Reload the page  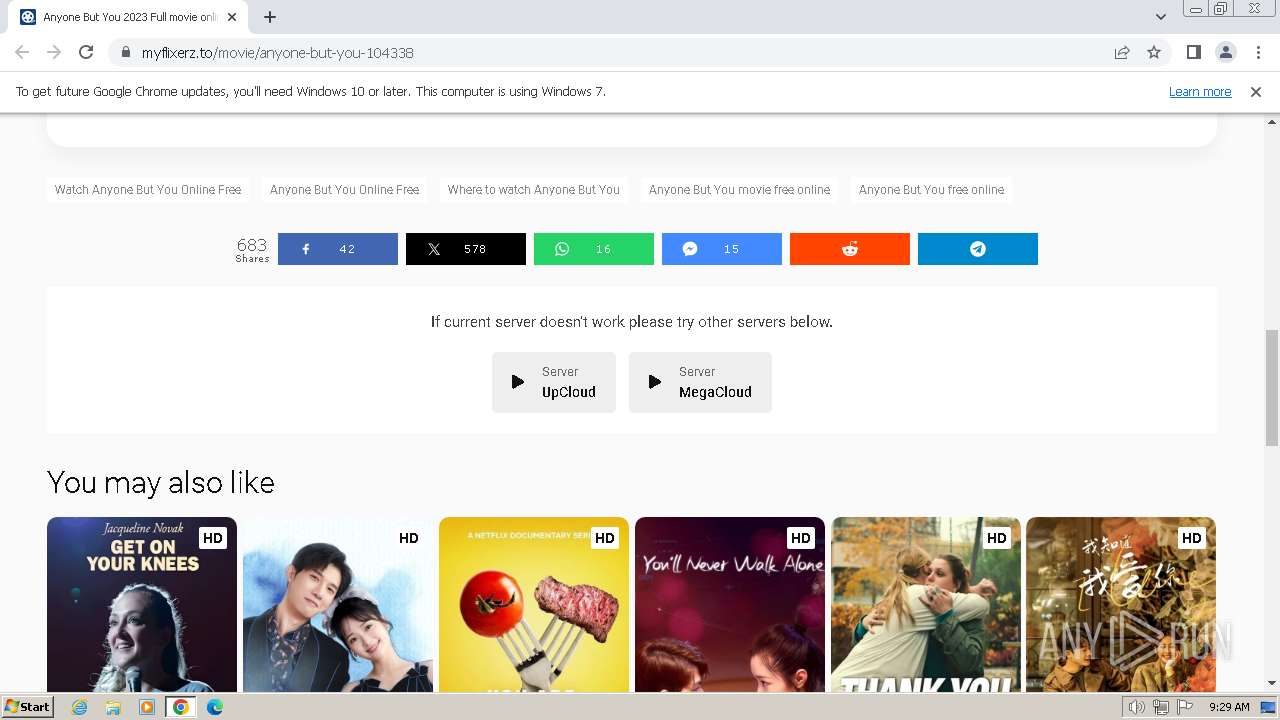coord(86,52)
